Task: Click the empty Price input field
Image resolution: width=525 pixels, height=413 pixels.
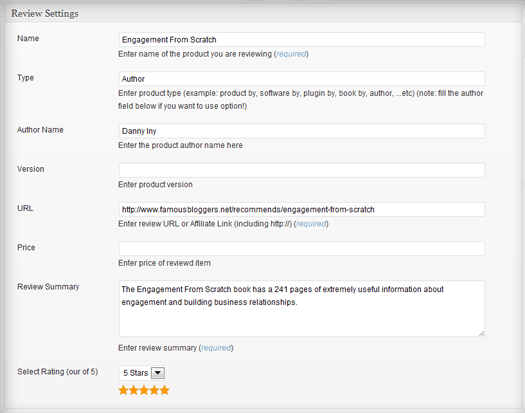Action: [x=302, y=249]
